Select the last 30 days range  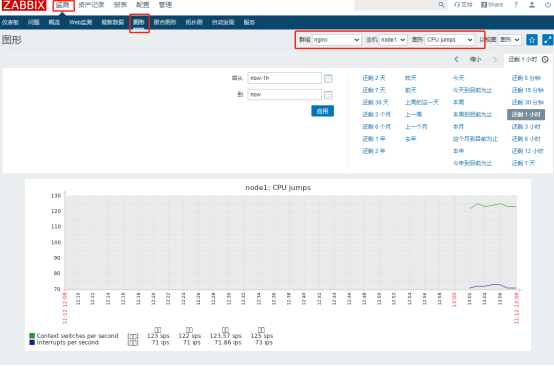coord(375,102)
